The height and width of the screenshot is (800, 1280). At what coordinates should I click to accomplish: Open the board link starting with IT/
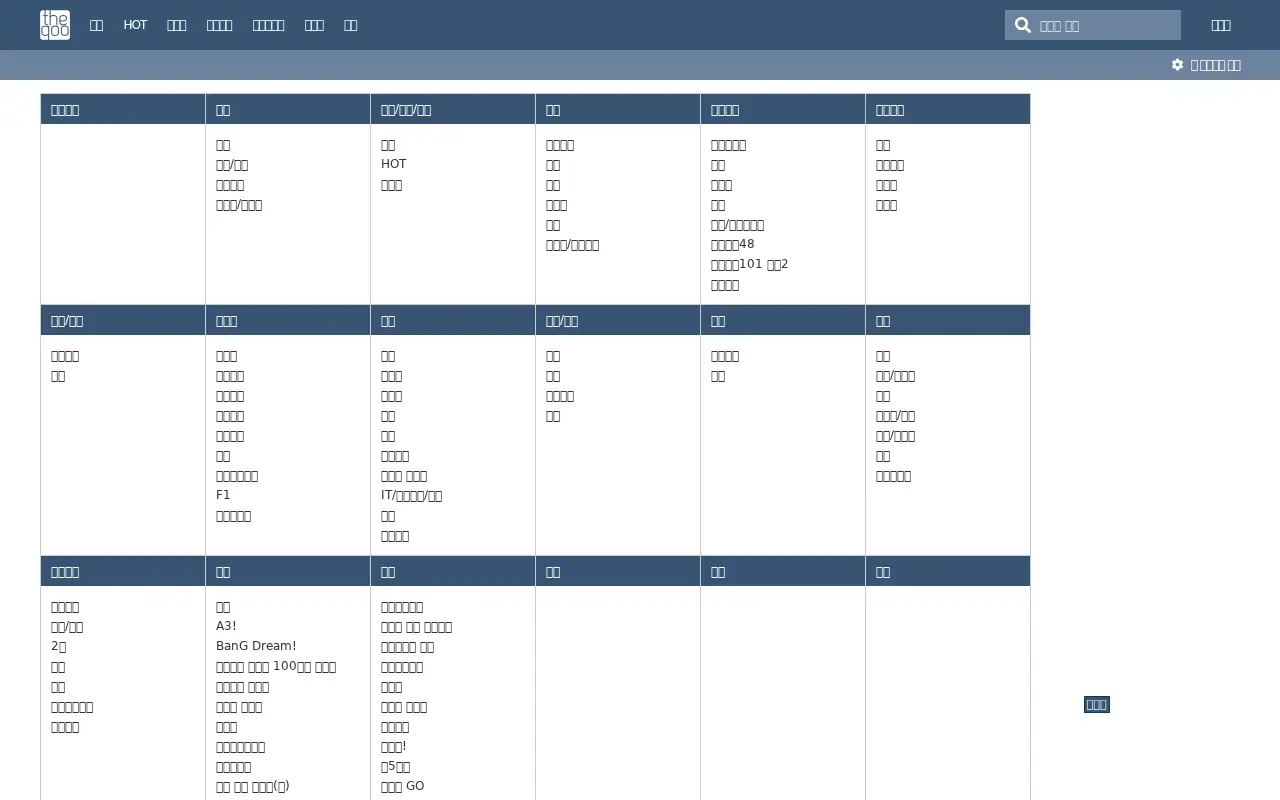[x=411, y=495]
